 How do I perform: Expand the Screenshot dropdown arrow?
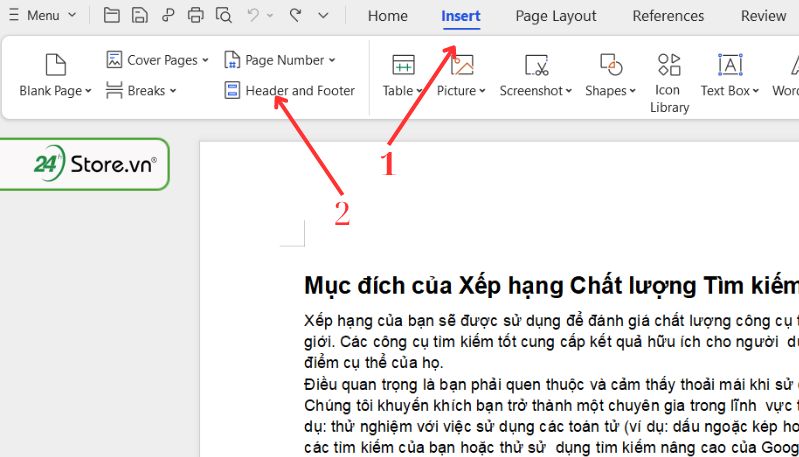[x=569, y=91]
